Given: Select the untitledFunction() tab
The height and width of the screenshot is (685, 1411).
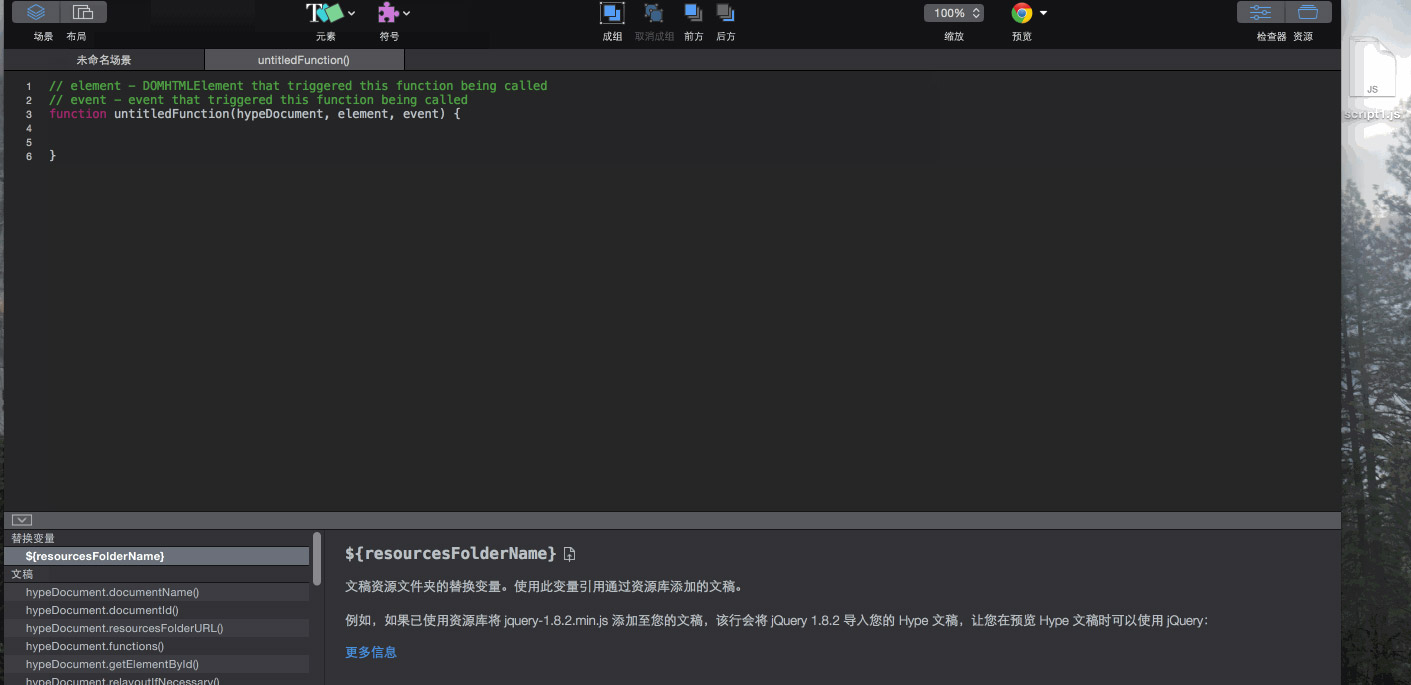Looking at the screenshot, I should click(304, 60).
